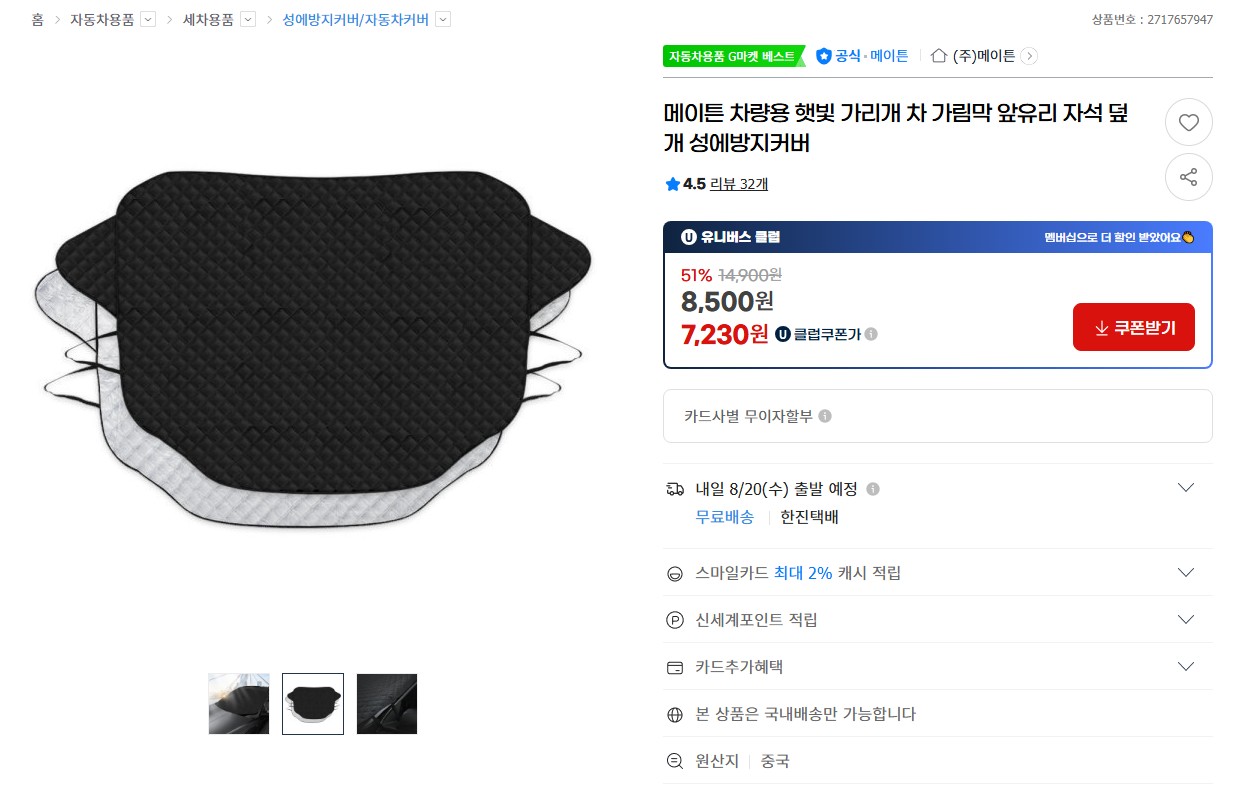Screen dimensions: 1249x790
Task: Expand the delivery details section
Action: tap(1186, 488)
